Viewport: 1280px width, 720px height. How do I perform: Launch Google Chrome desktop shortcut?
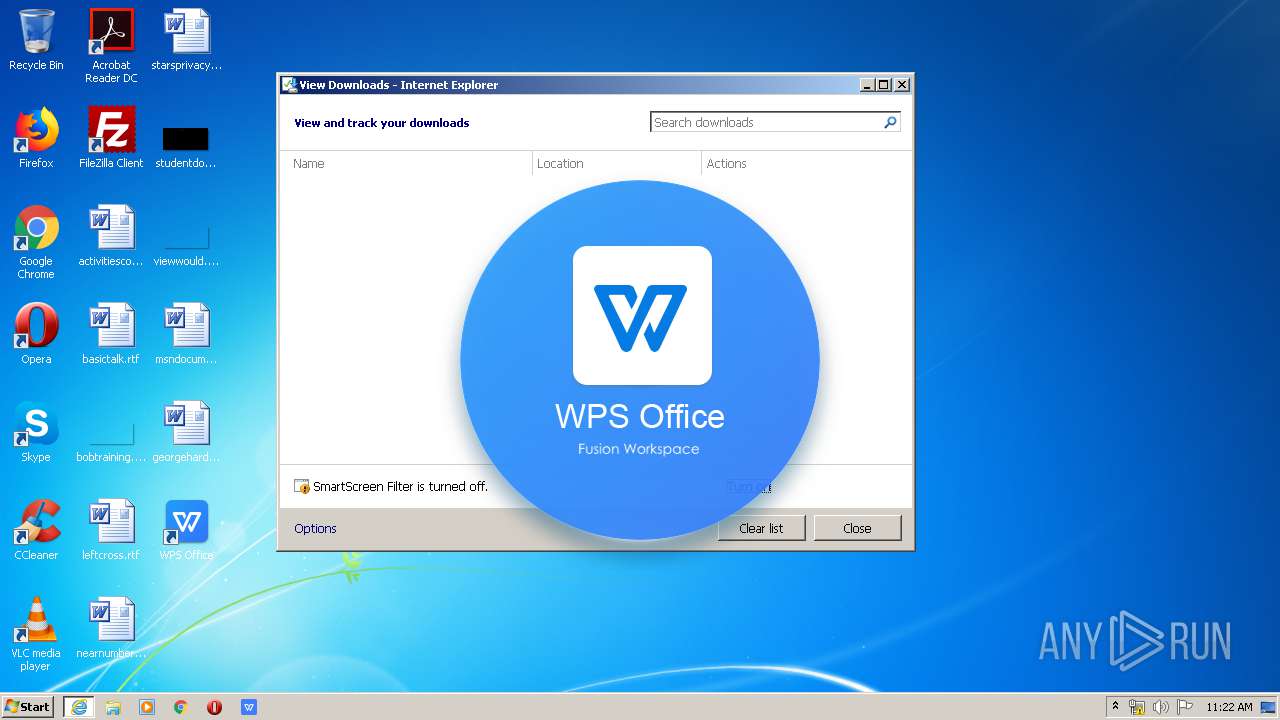coord(36,242)
